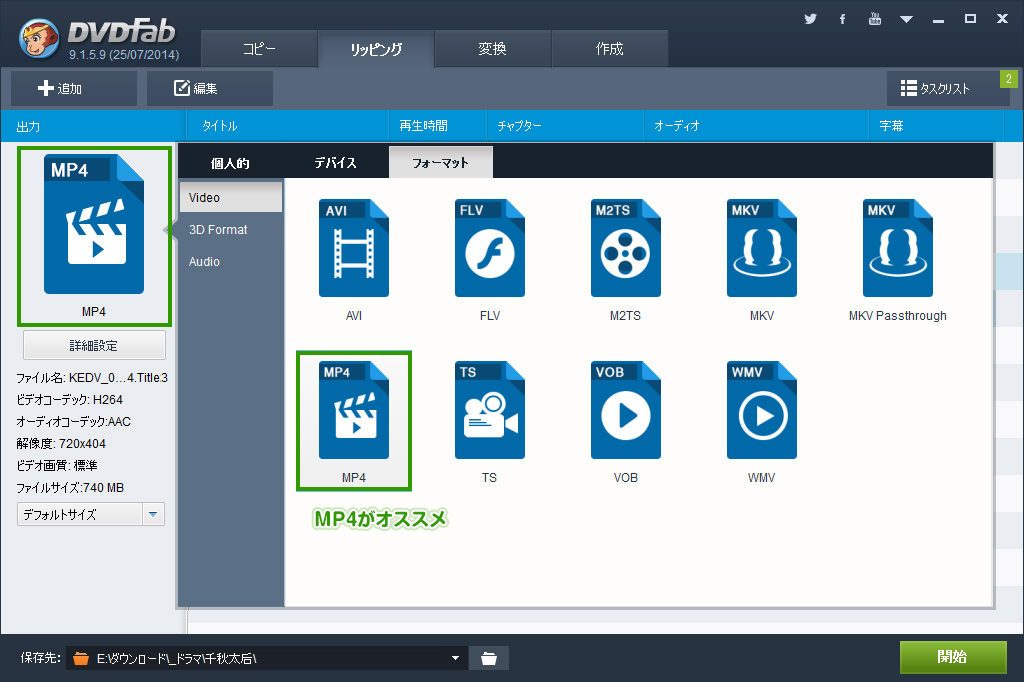Click the large MP4 output profile thumbnail
This screenshot has height=682, width=1024.
click(x=94, y=224)
